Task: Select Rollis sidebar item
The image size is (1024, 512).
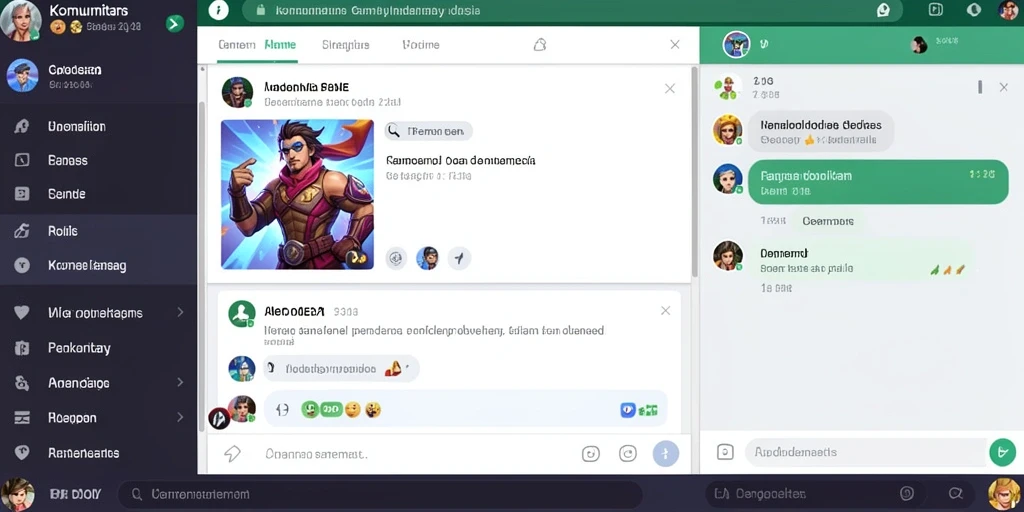Action: [98, 231]
